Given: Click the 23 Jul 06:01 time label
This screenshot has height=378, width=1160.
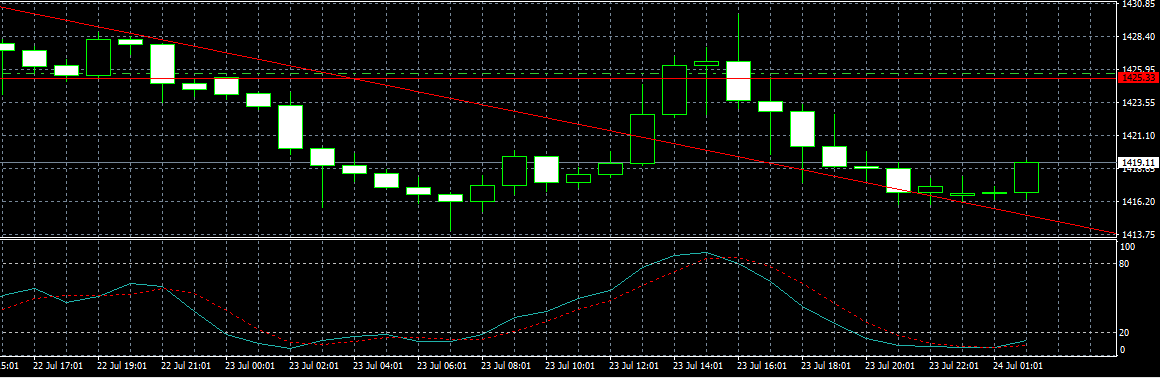Looking at the screenshot, I should [x=442, y=365].
